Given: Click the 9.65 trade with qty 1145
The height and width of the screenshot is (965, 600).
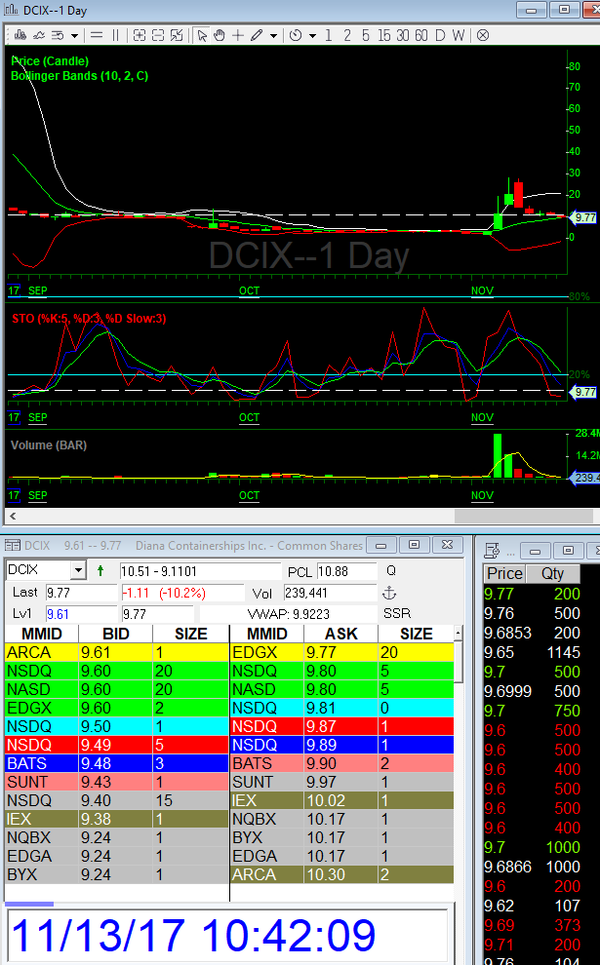Looking at the screenshot, I should point(532,652).
